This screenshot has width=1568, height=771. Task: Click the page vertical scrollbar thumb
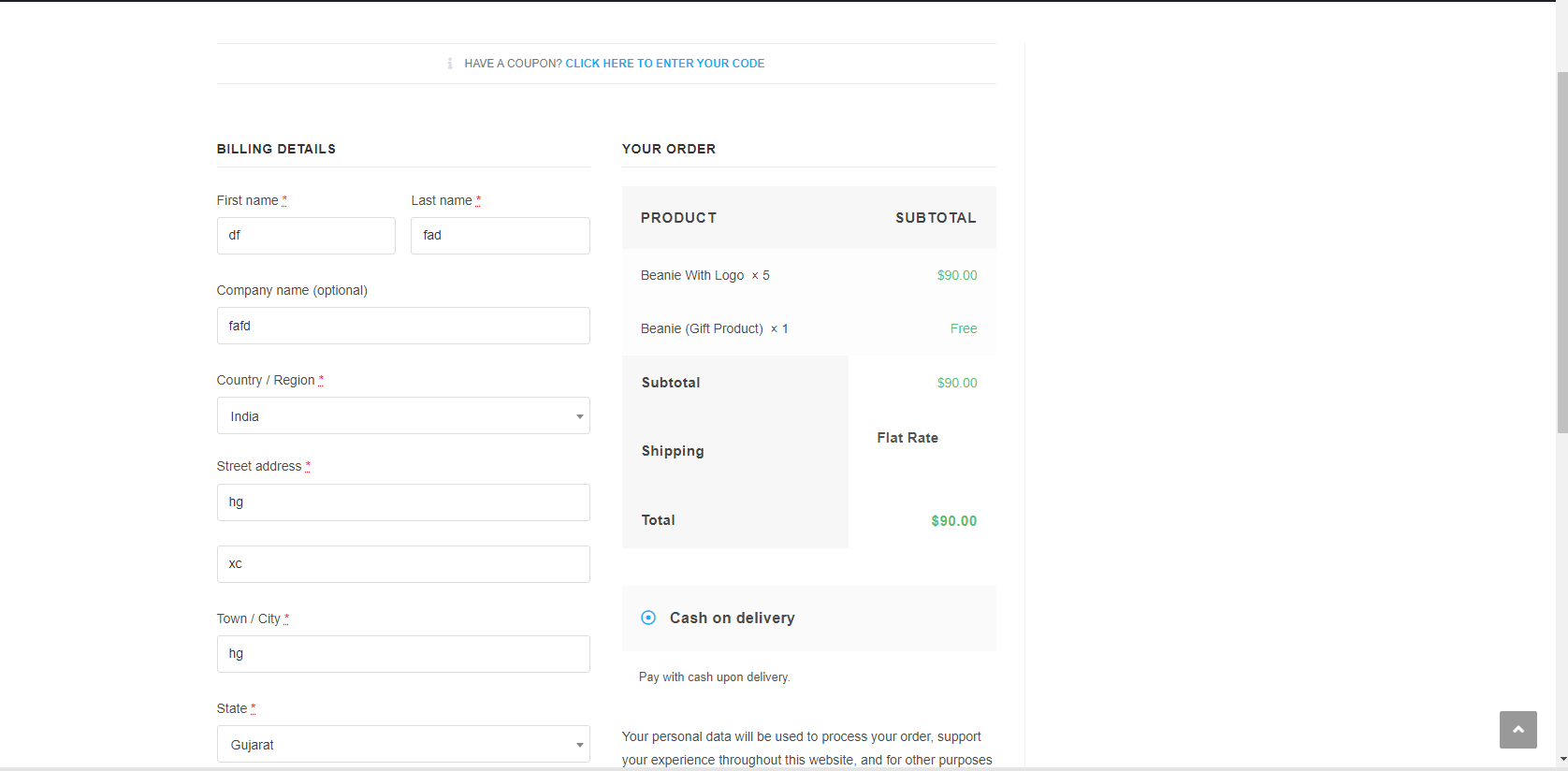[1561, 253]
